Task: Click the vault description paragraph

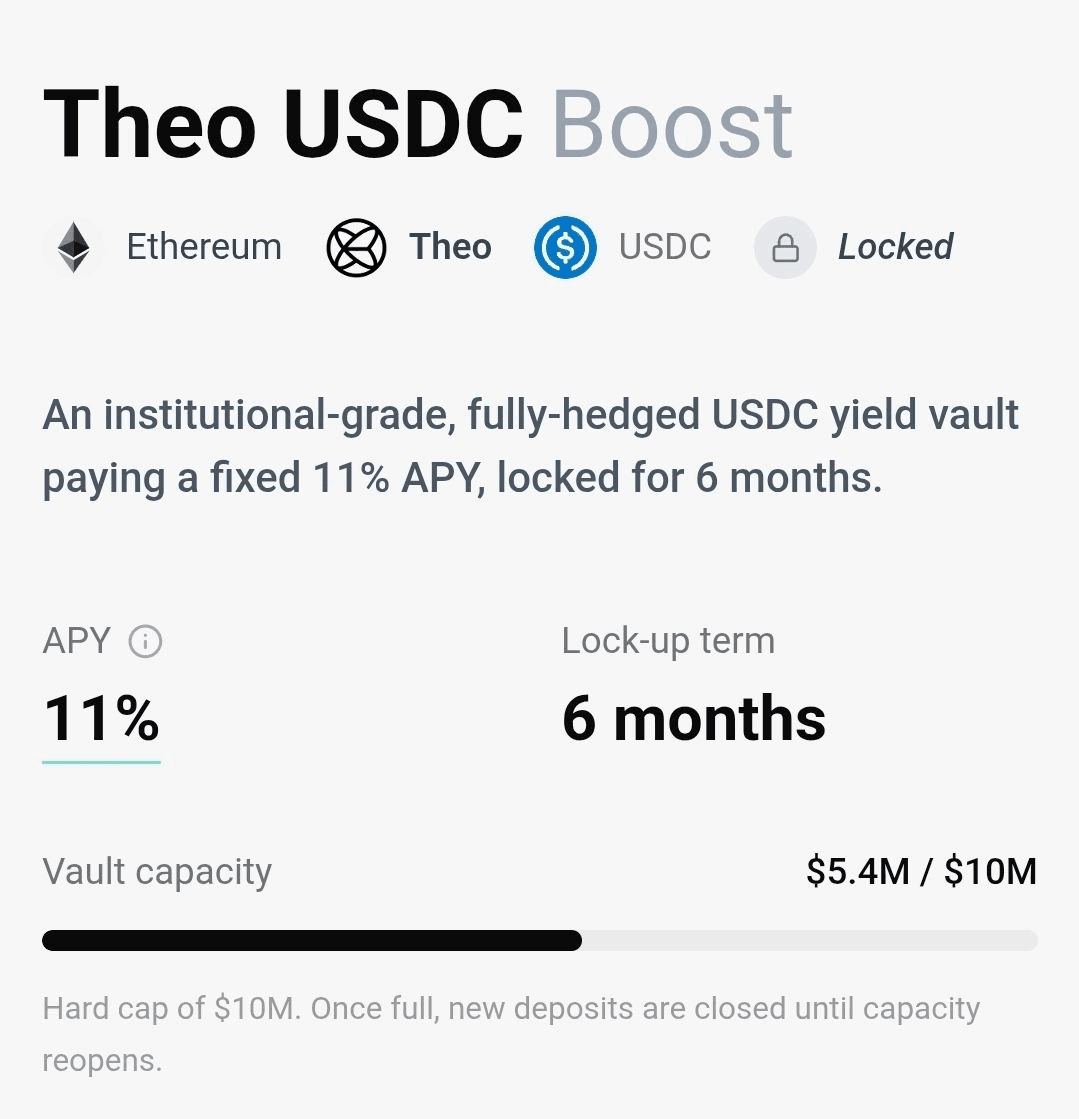Action: point(530,446)
